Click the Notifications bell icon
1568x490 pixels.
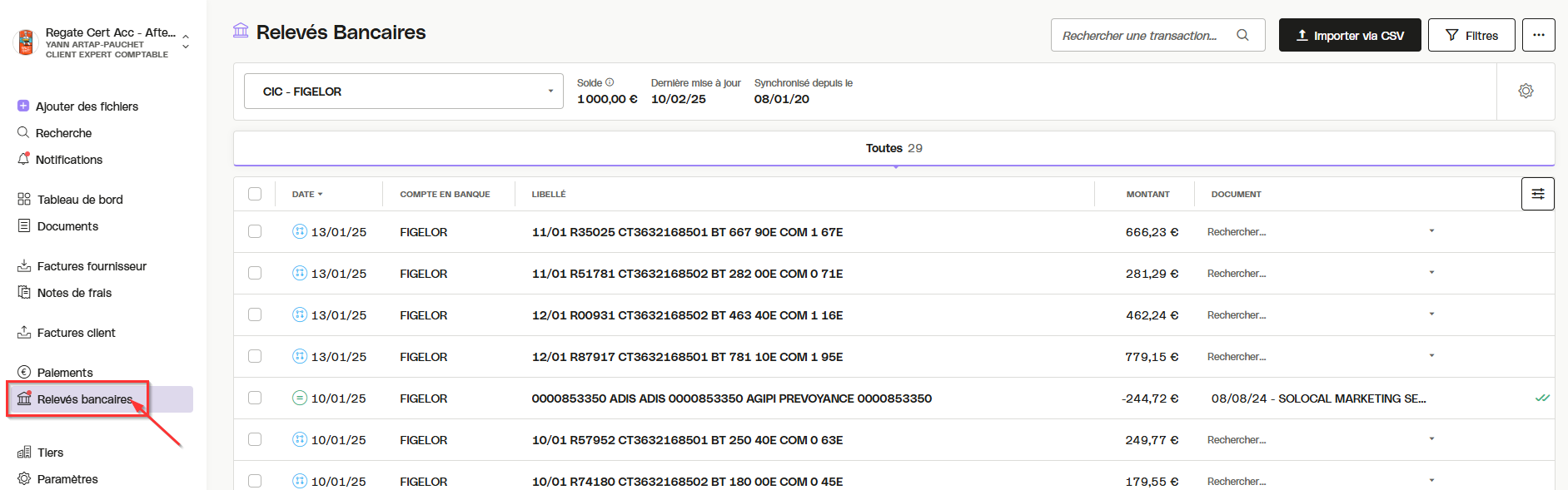(23, 159)
